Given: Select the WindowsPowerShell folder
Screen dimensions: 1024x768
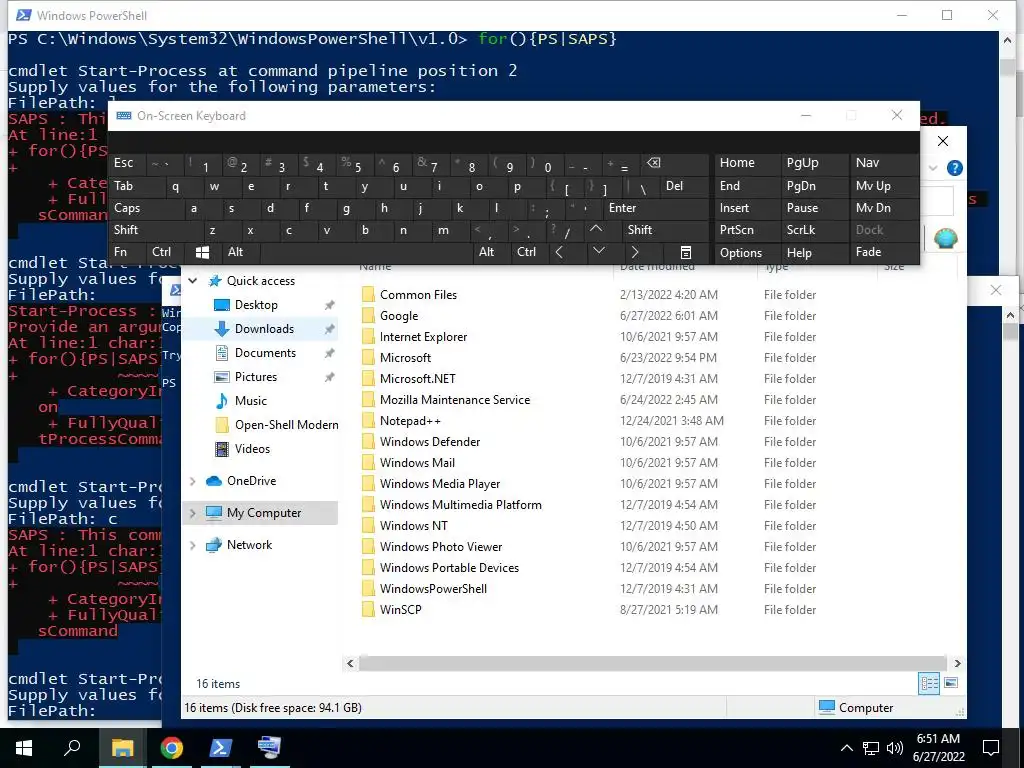Looking at the screenshot, I should [433, 588].
